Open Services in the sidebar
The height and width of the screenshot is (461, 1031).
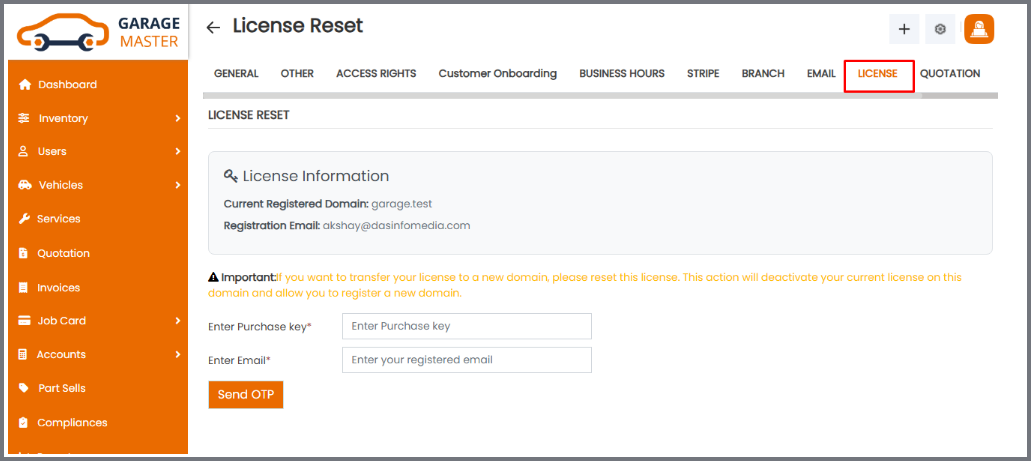click(58, 219)
